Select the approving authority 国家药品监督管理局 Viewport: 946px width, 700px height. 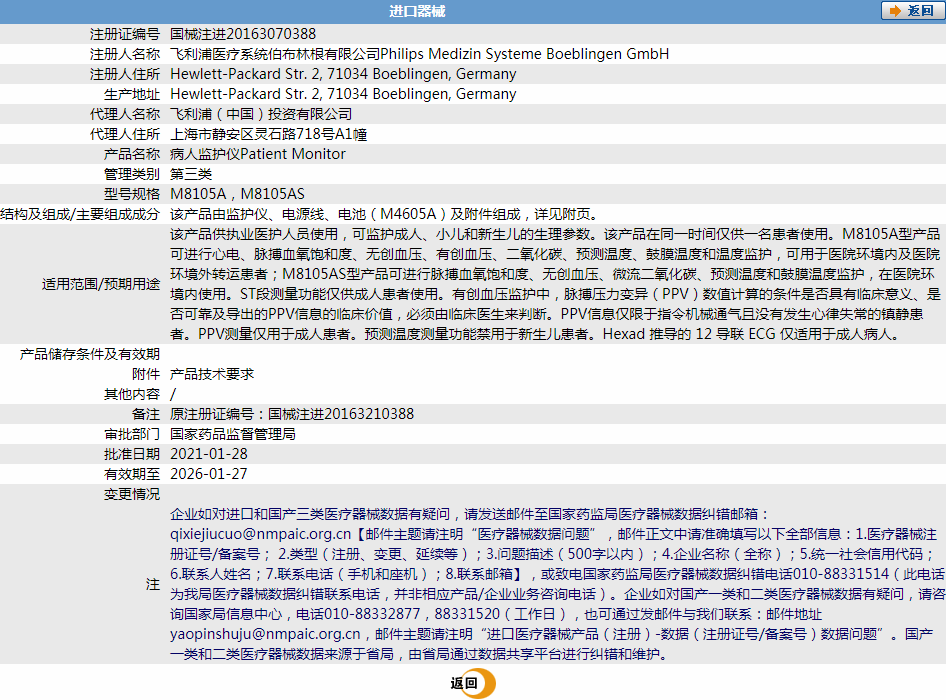233,434
